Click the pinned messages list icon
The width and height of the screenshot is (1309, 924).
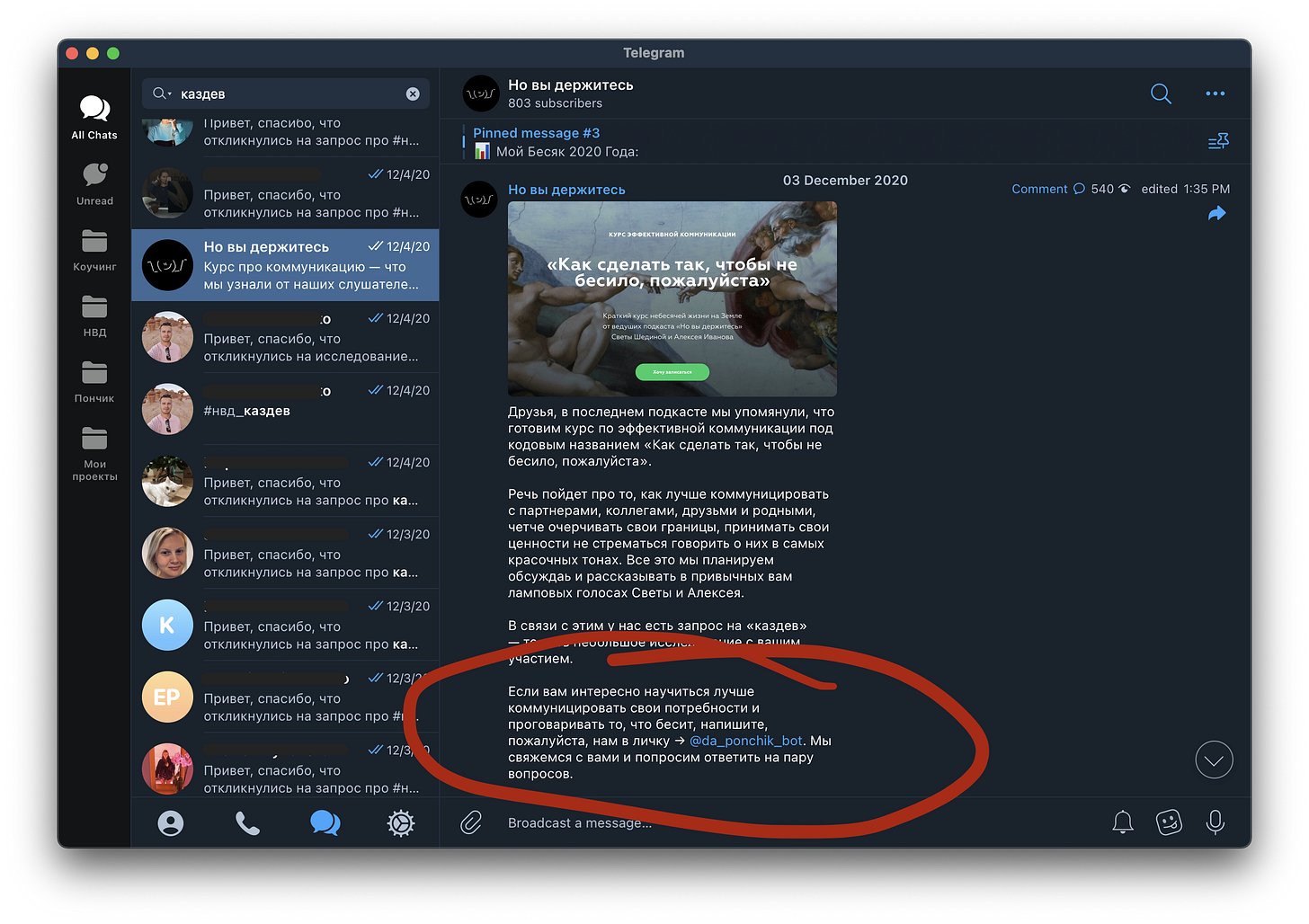point(1218,141)
